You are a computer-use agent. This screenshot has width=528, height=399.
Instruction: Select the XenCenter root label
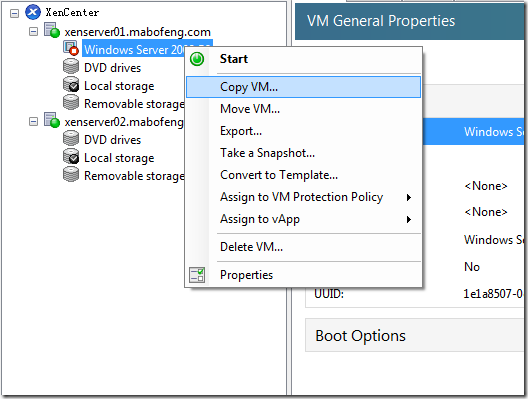point(72,12)
